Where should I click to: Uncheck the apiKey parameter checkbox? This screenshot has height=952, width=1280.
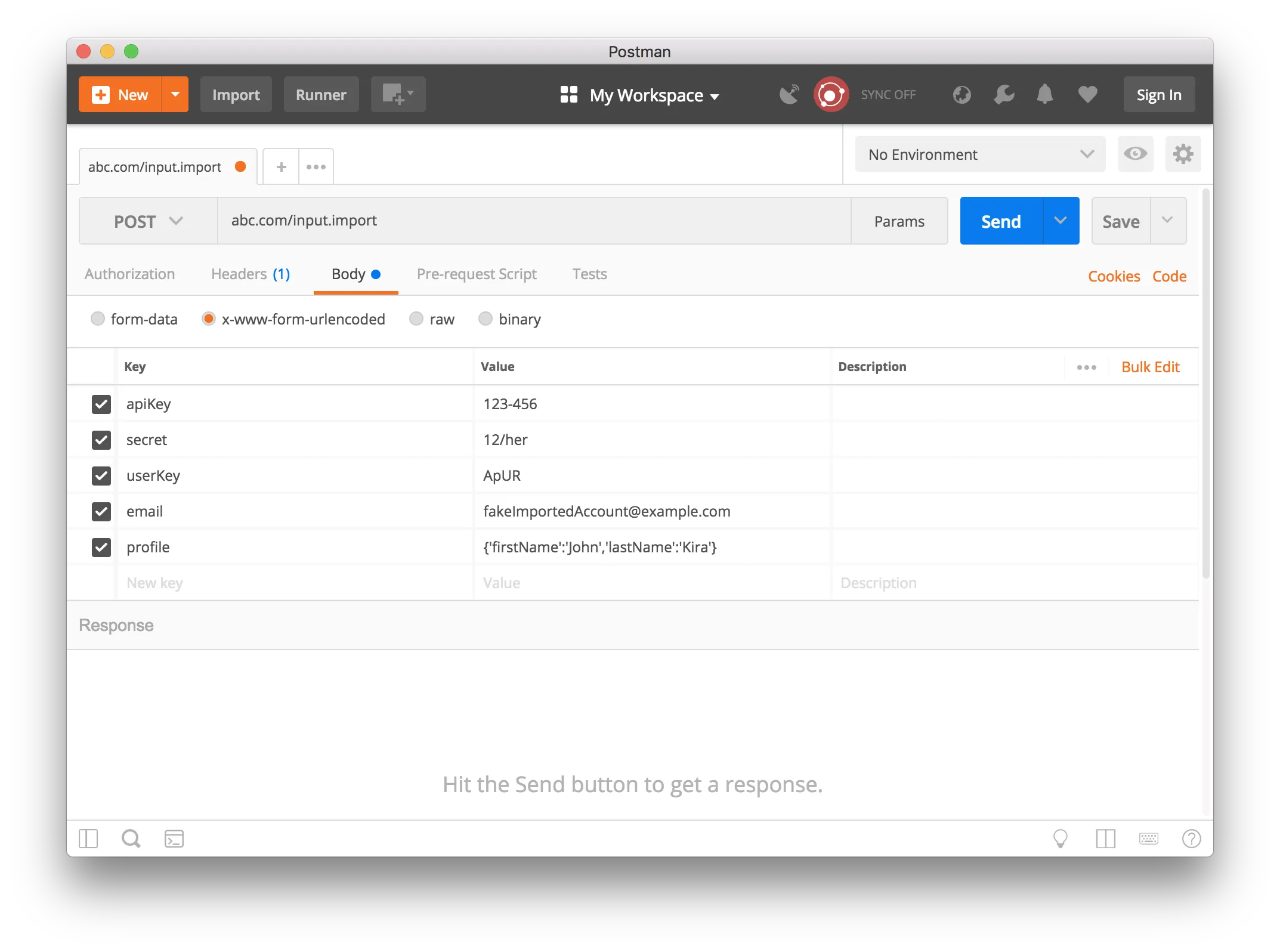click(x=101, y=404)
